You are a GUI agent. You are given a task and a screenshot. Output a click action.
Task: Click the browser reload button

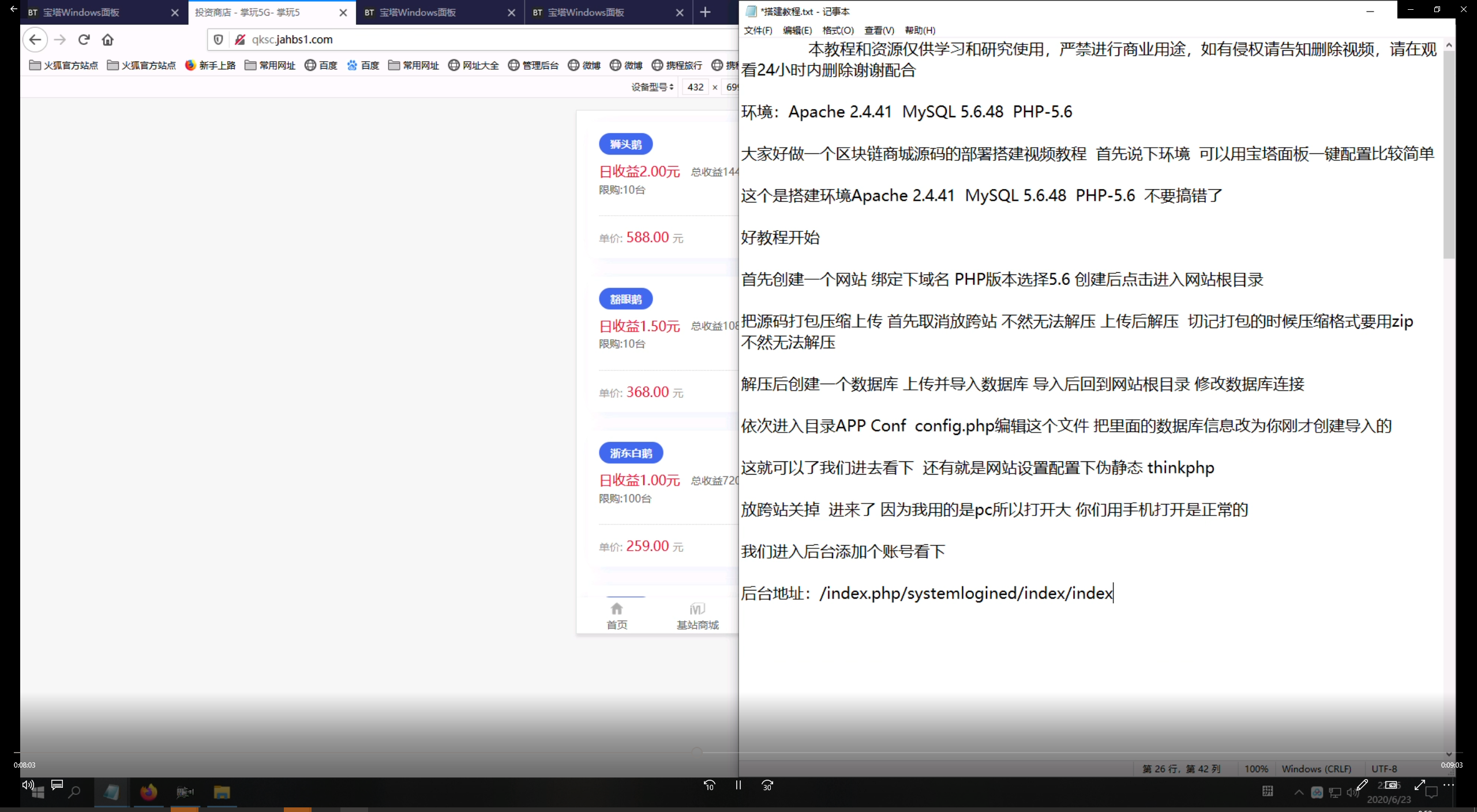[x=84, y=39]
